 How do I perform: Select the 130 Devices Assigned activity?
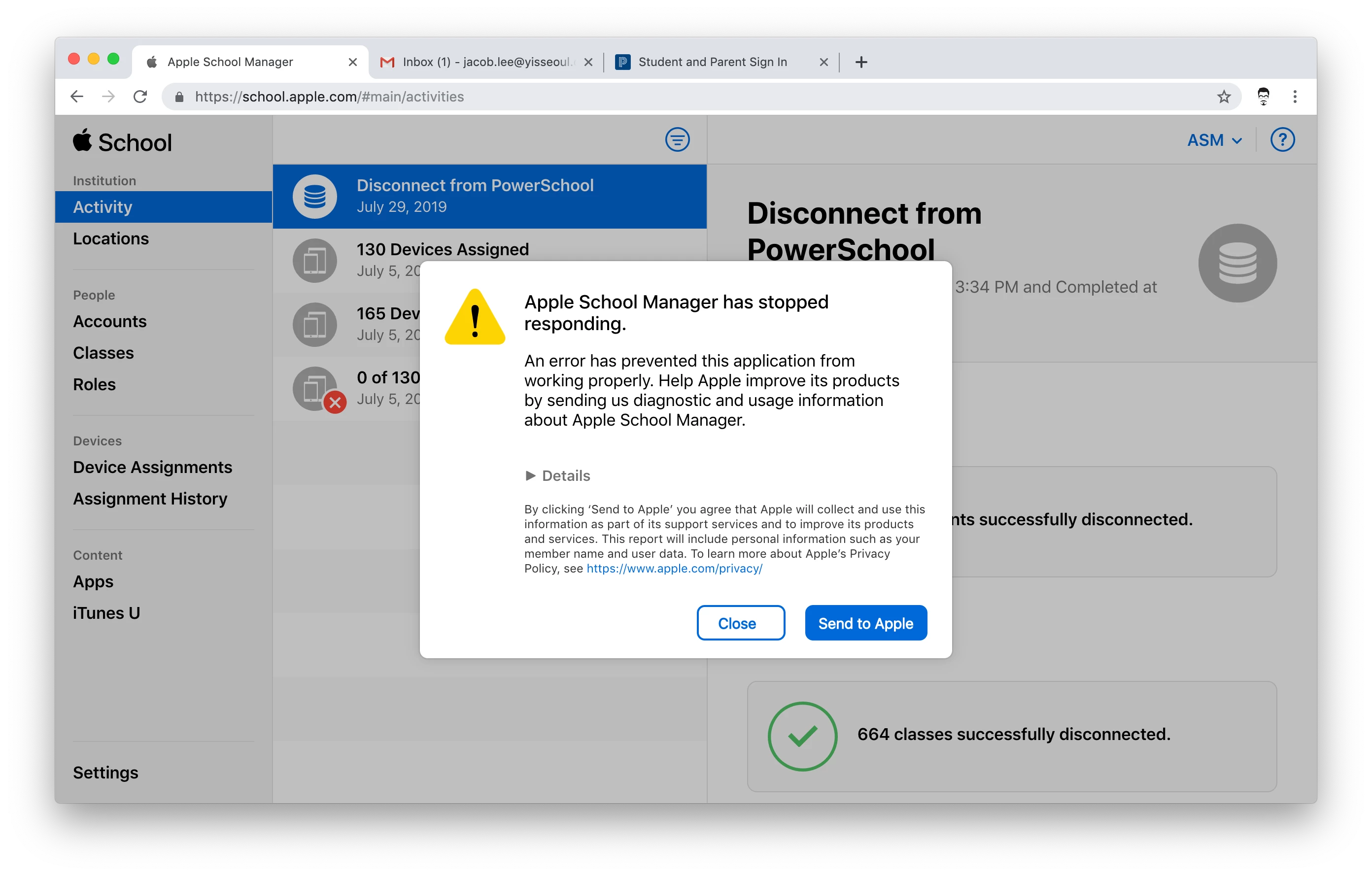point(442,249)
